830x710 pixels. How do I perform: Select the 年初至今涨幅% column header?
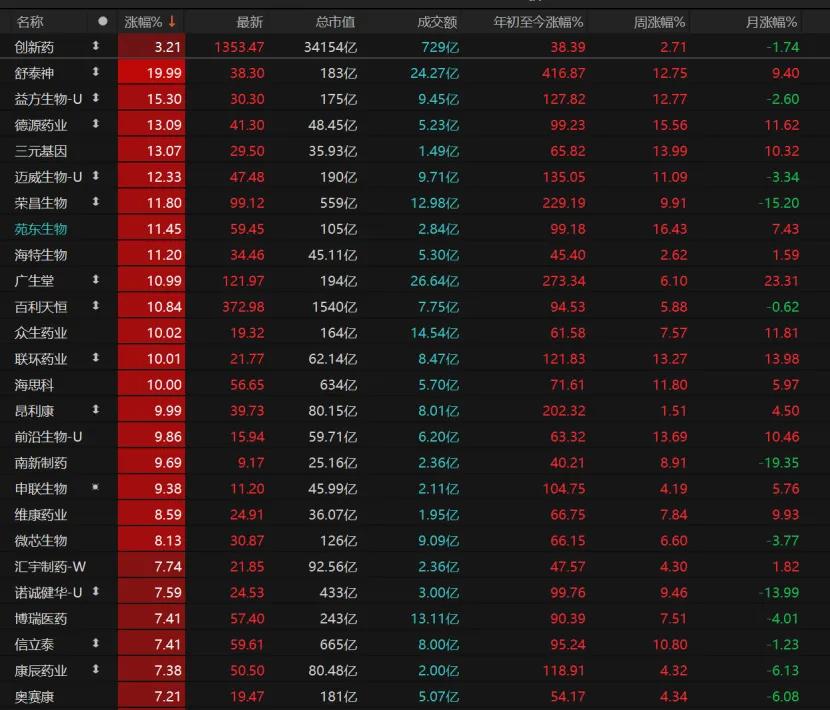pyautogui.click(x=538, y=21)
